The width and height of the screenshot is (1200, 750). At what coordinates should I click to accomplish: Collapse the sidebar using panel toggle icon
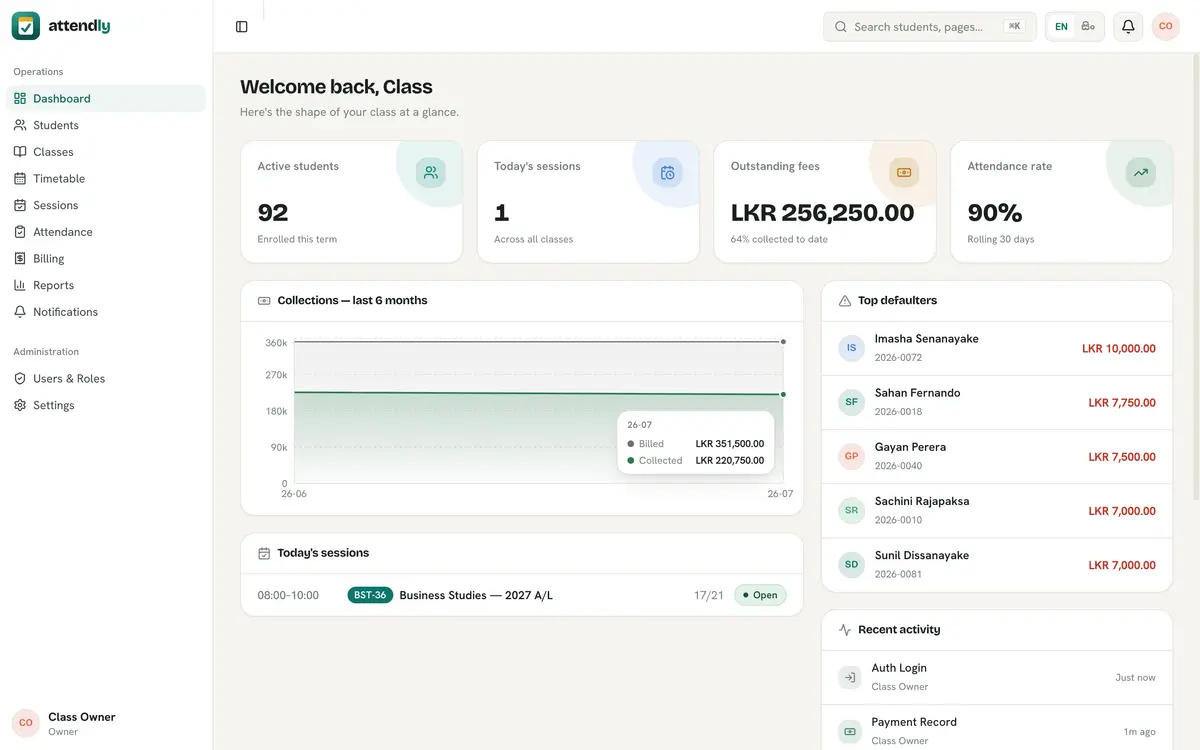242,27
